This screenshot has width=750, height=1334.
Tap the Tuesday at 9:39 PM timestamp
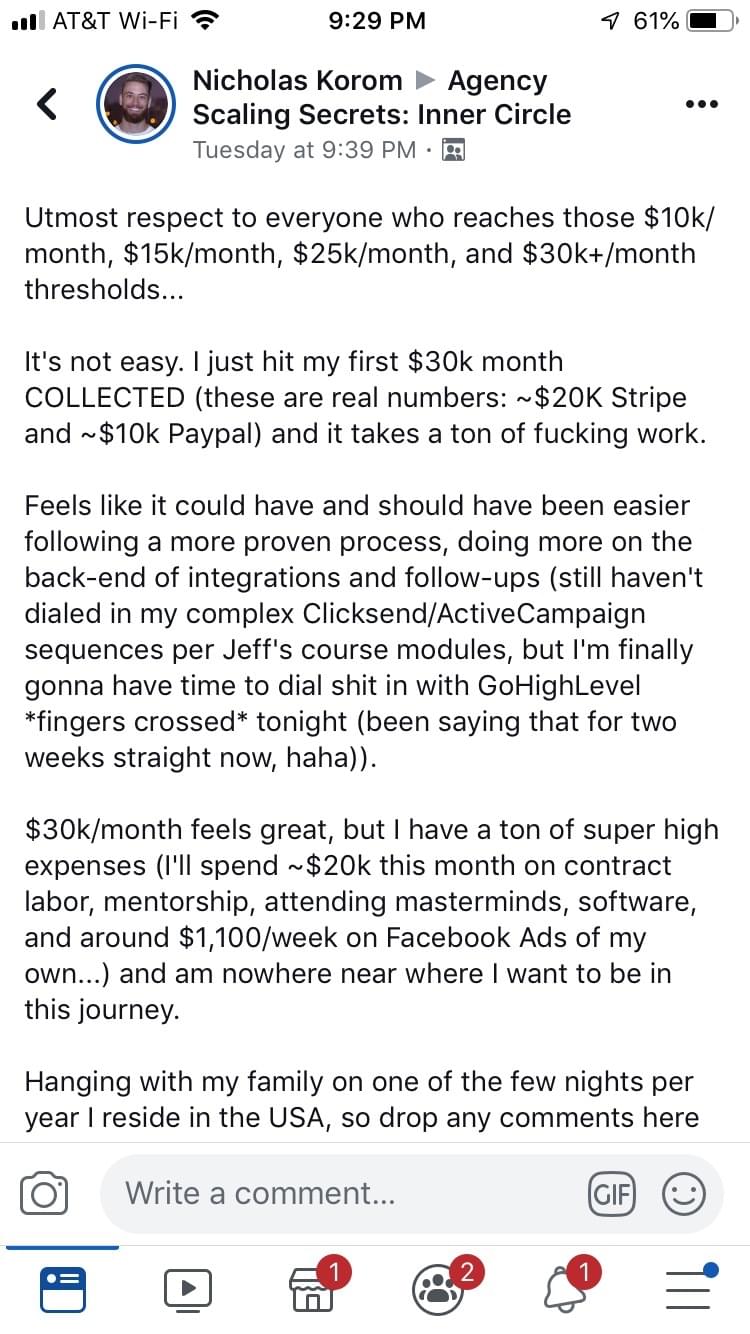tap(304, 150)
